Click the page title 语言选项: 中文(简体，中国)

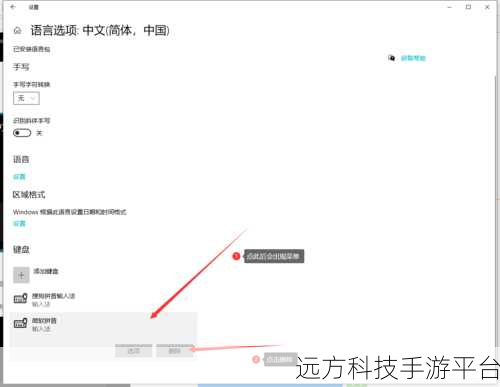pyautogui.click(x=100, y=31)
